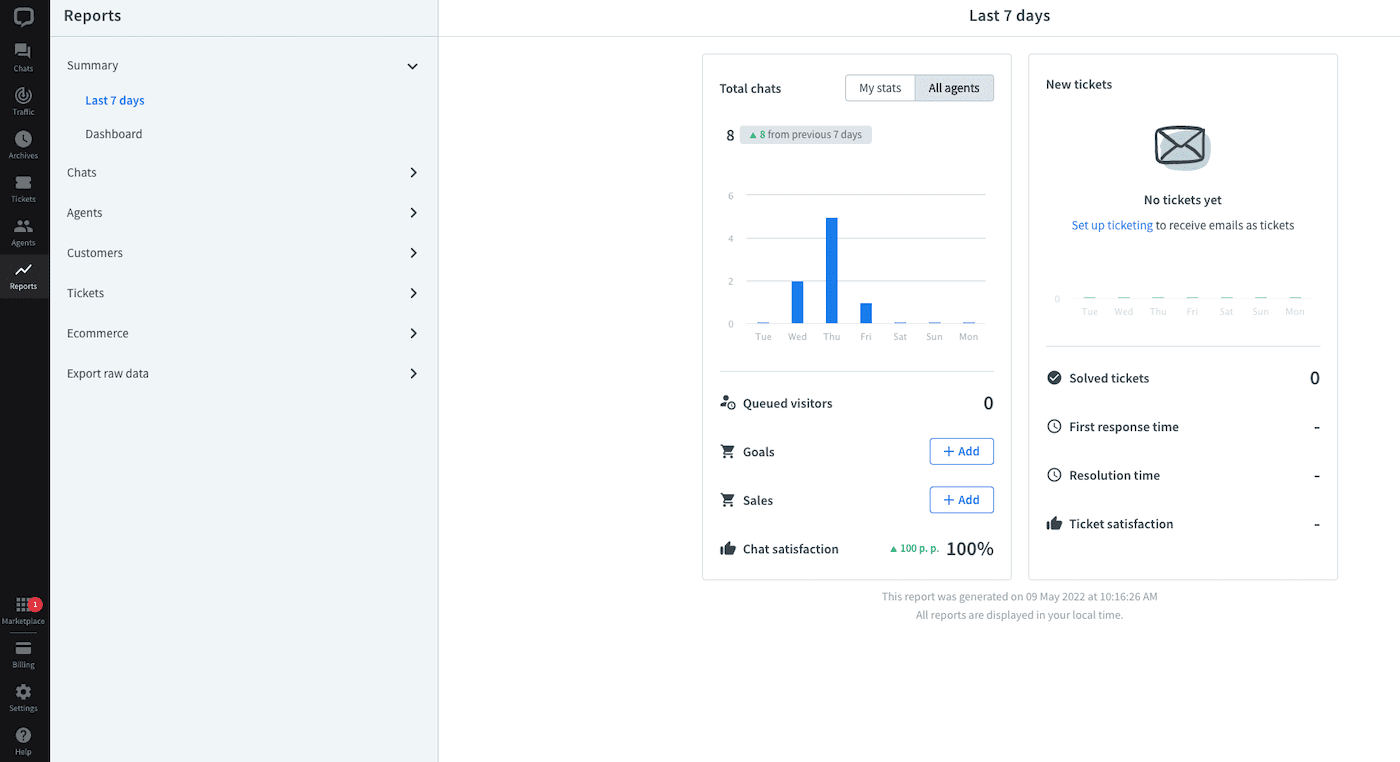
Task: Open Chats from the left sidebar
Action: (23, 57)
